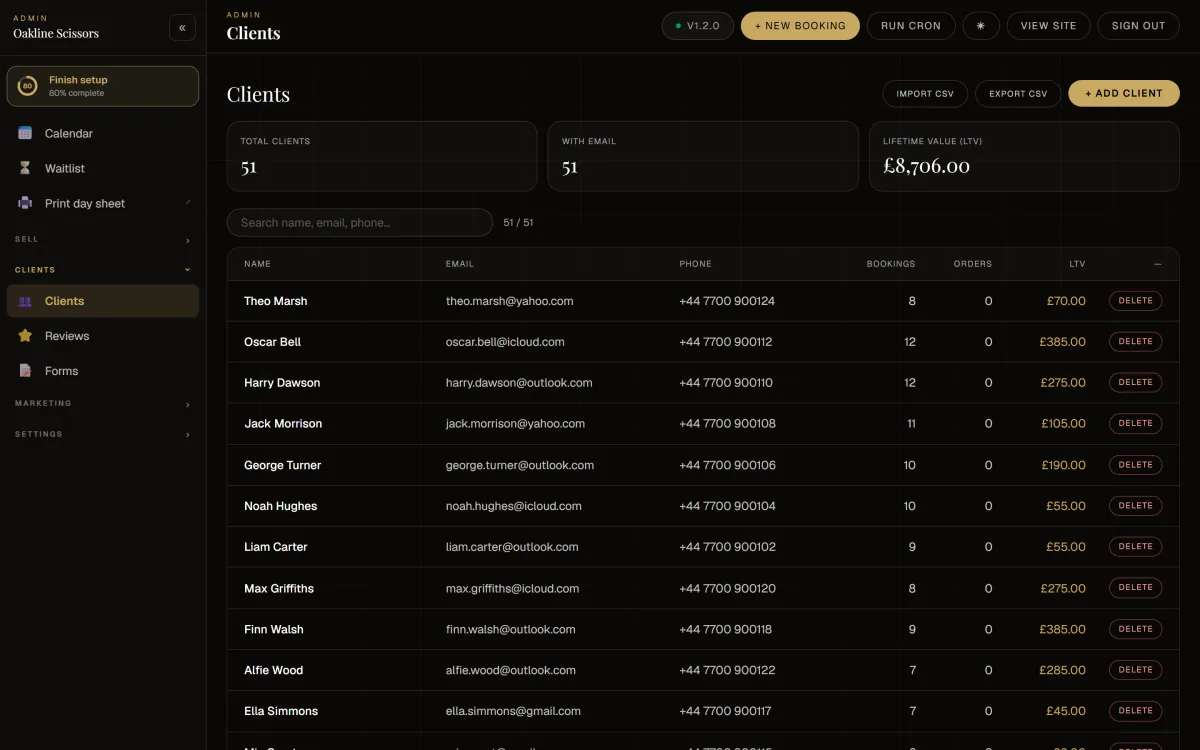Click phone +44 7700 900118

726,629
